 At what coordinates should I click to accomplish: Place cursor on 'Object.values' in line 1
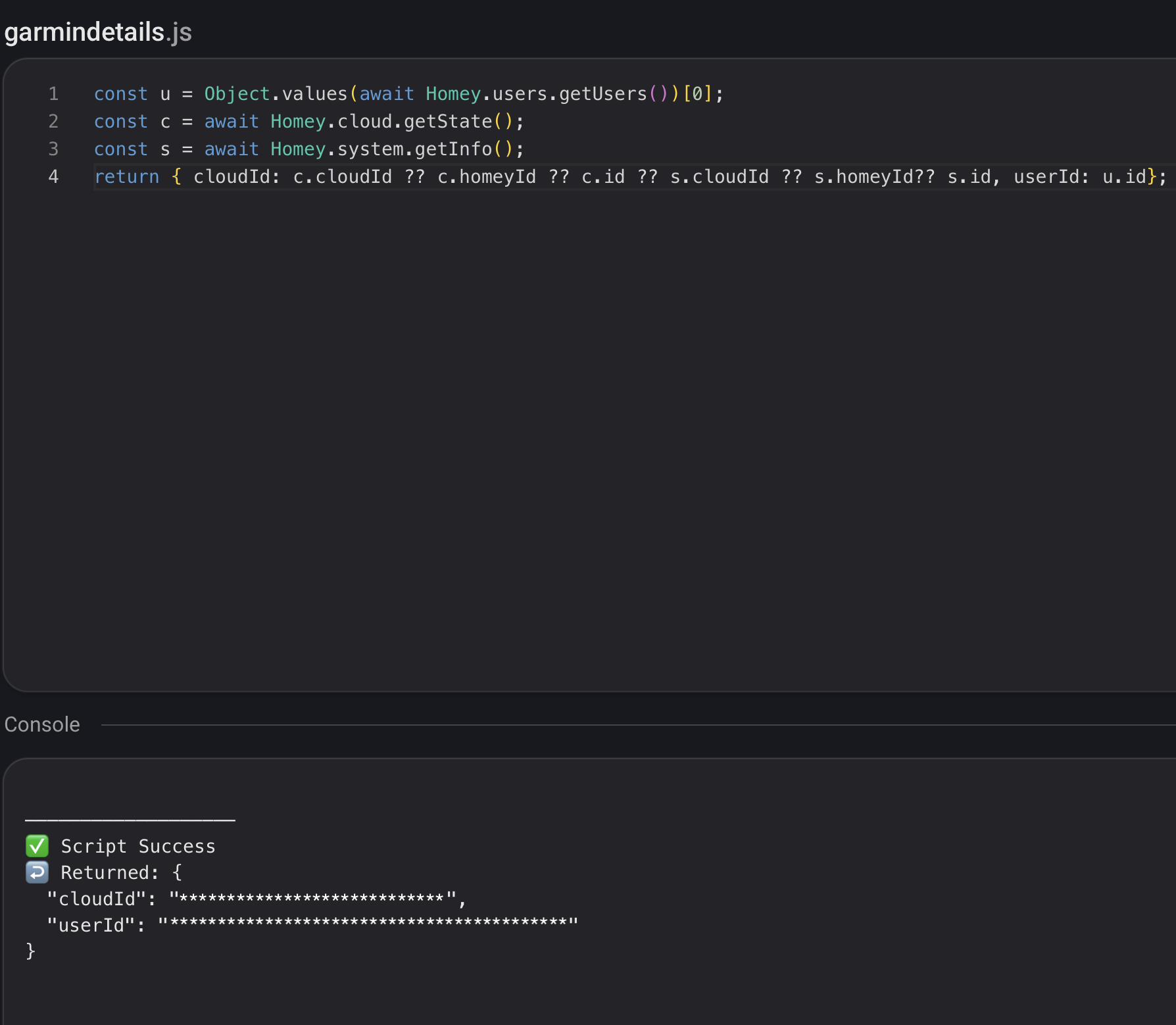coord(276,94)
